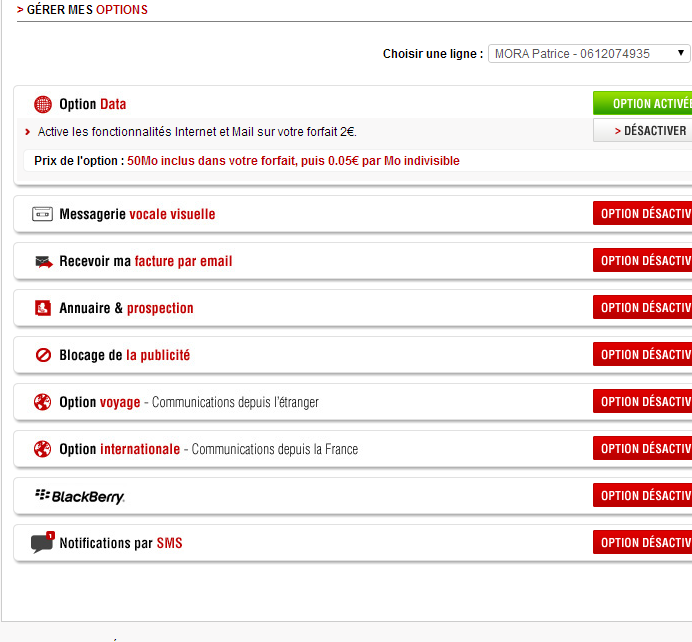692x642 pixels.
Task: Click the prohibition icon for Blocage de la publicité
Action: pos(43,355)
